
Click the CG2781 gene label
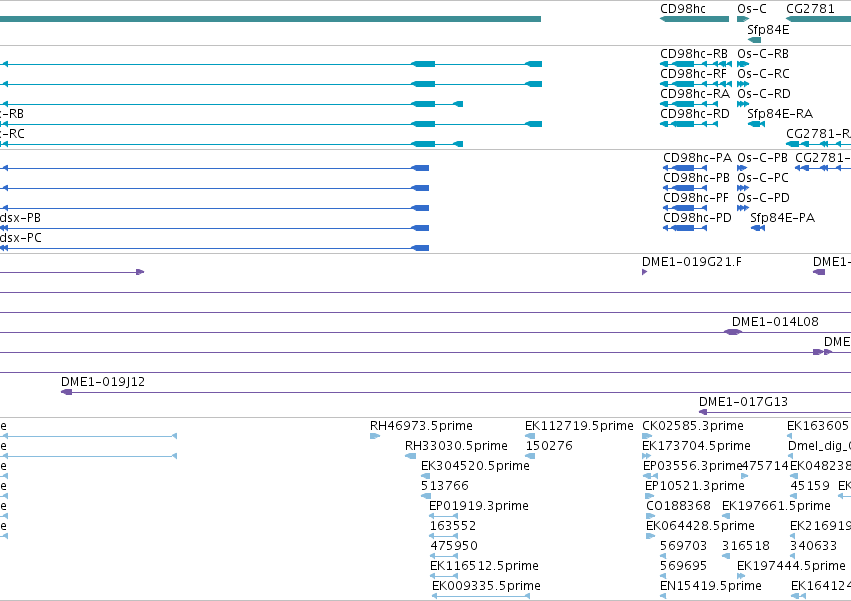810,9
